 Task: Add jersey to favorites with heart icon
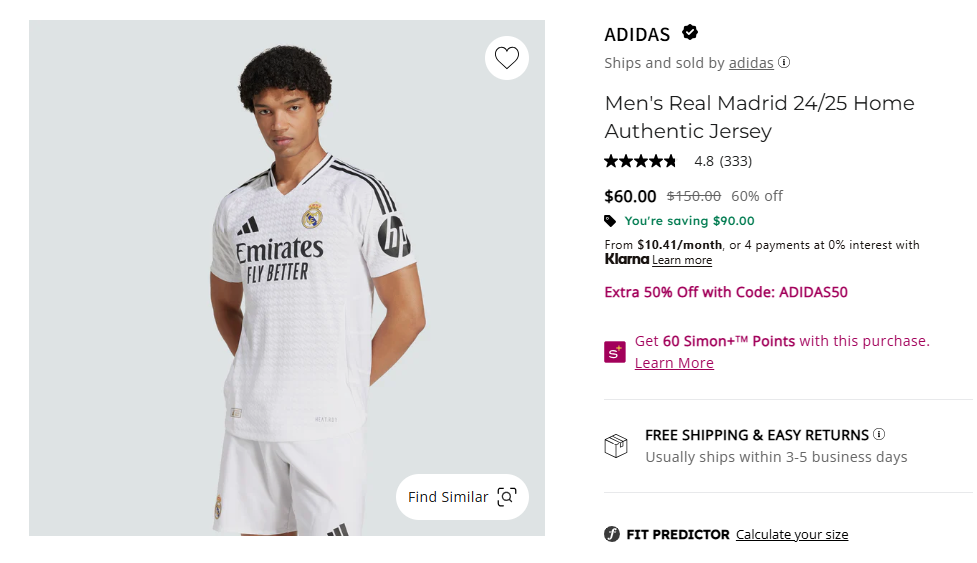[507, 58]
